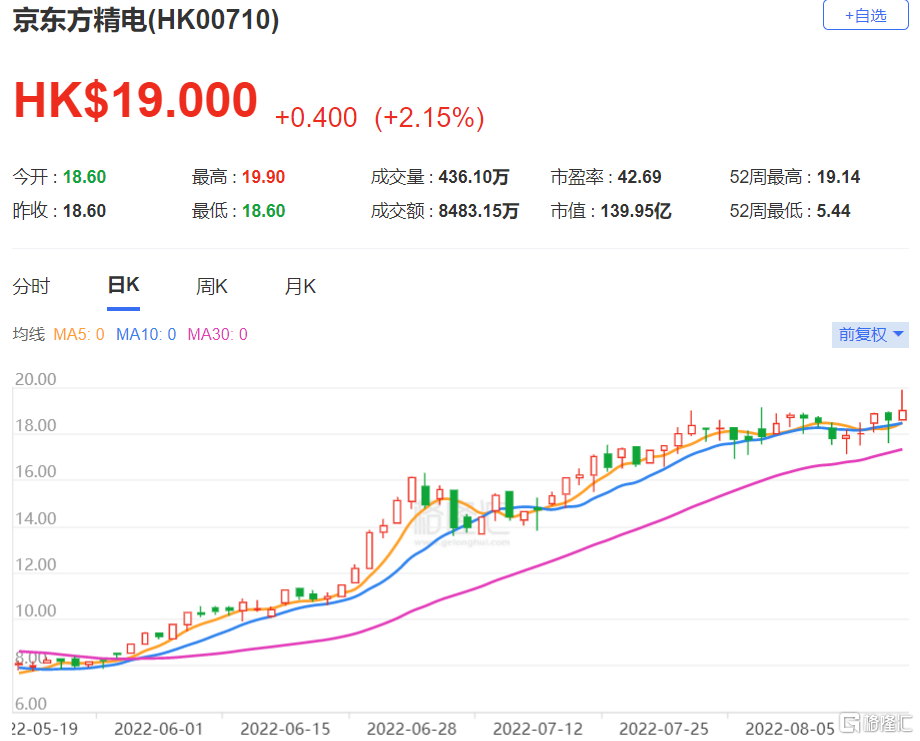Click the 2022-06-01 date axis label
This screenshot has height=741, width=920.
(x=158, y=729)
